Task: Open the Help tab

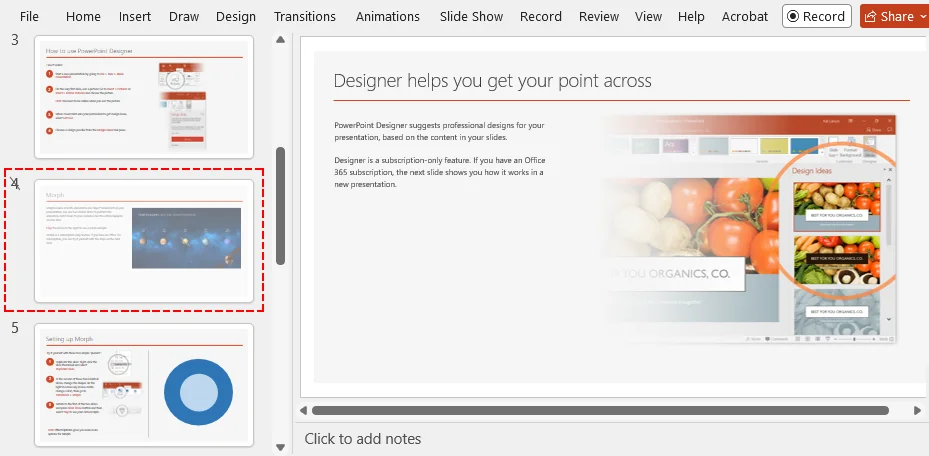Action: tap(691, 17)
